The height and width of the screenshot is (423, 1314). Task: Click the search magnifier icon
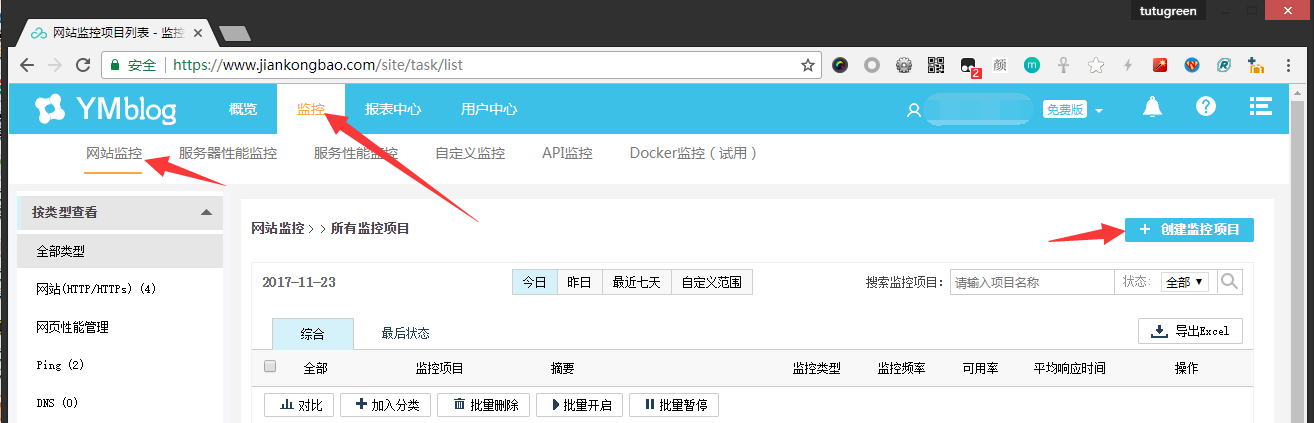[1229, 282]
